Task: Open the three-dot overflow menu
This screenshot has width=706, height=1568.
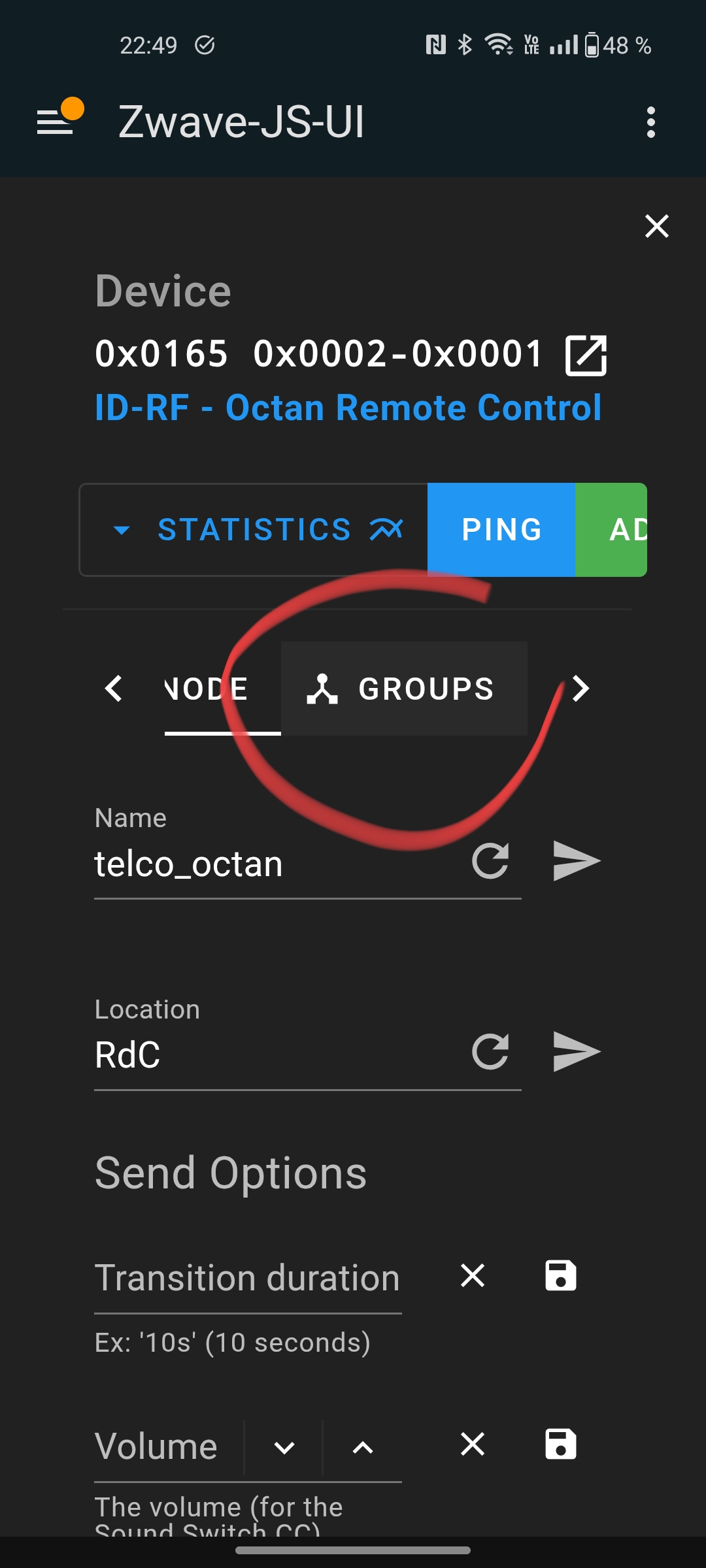Action: (650, 122)
